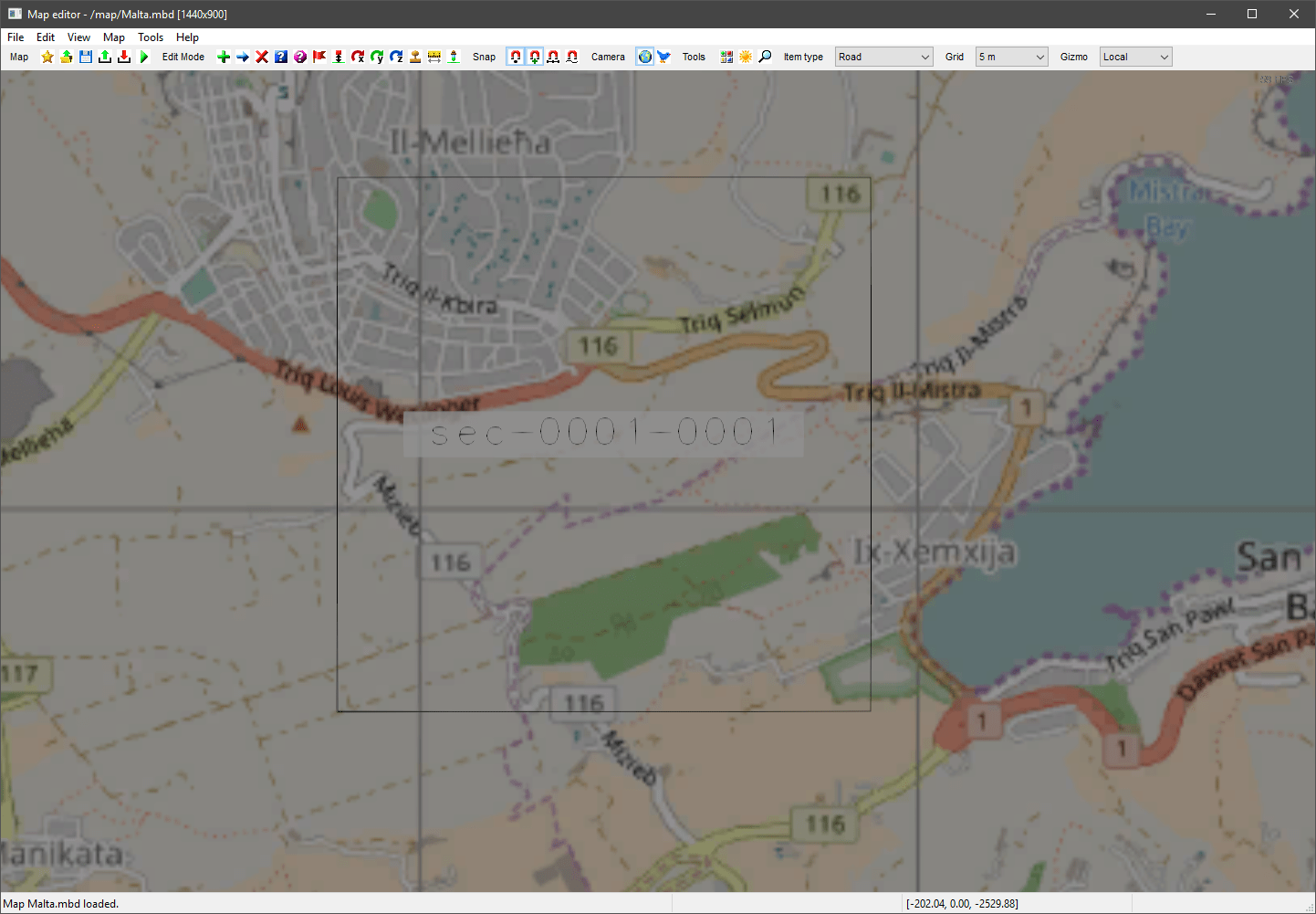
Task: Open the item Properties tool with question mark
Action: click(281, 57)
